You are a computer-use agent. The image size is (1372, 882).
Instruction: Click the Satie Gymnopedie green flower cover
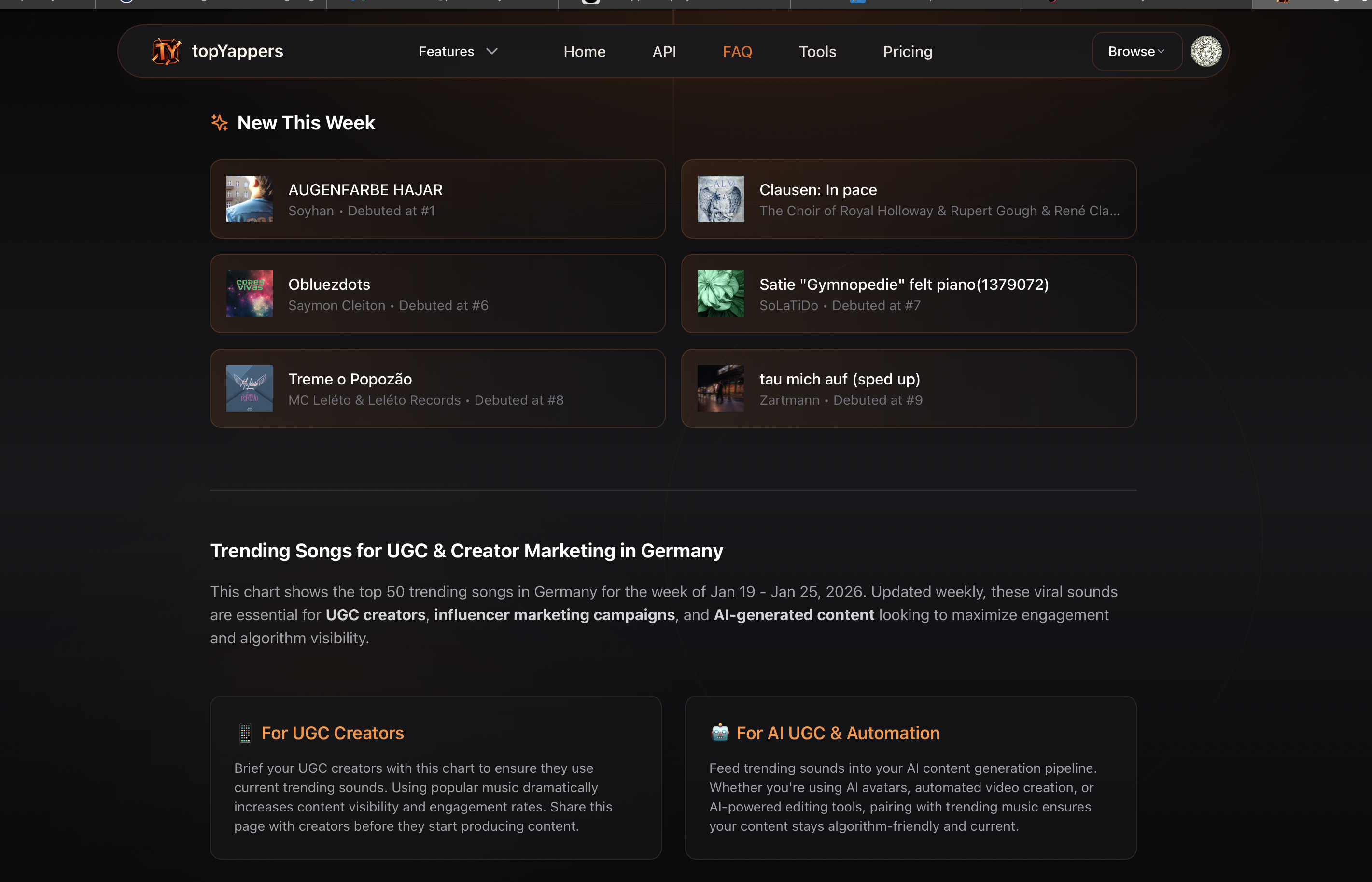(720, 294)
